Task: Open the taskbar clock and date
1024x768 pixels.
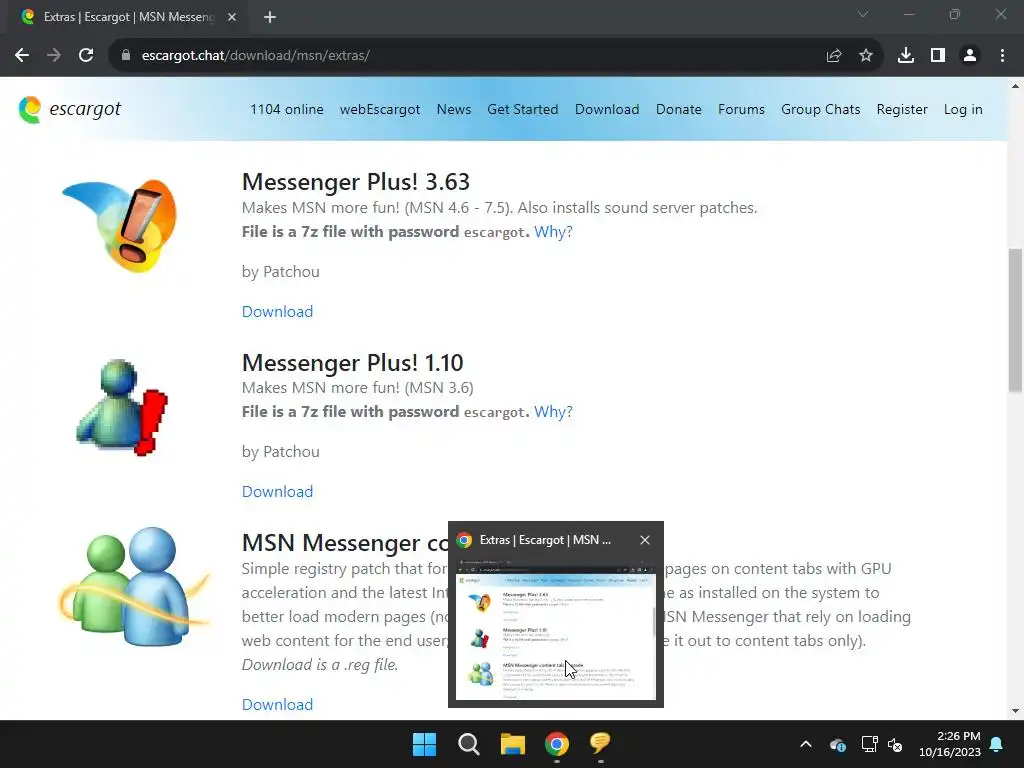Action: 950,744
